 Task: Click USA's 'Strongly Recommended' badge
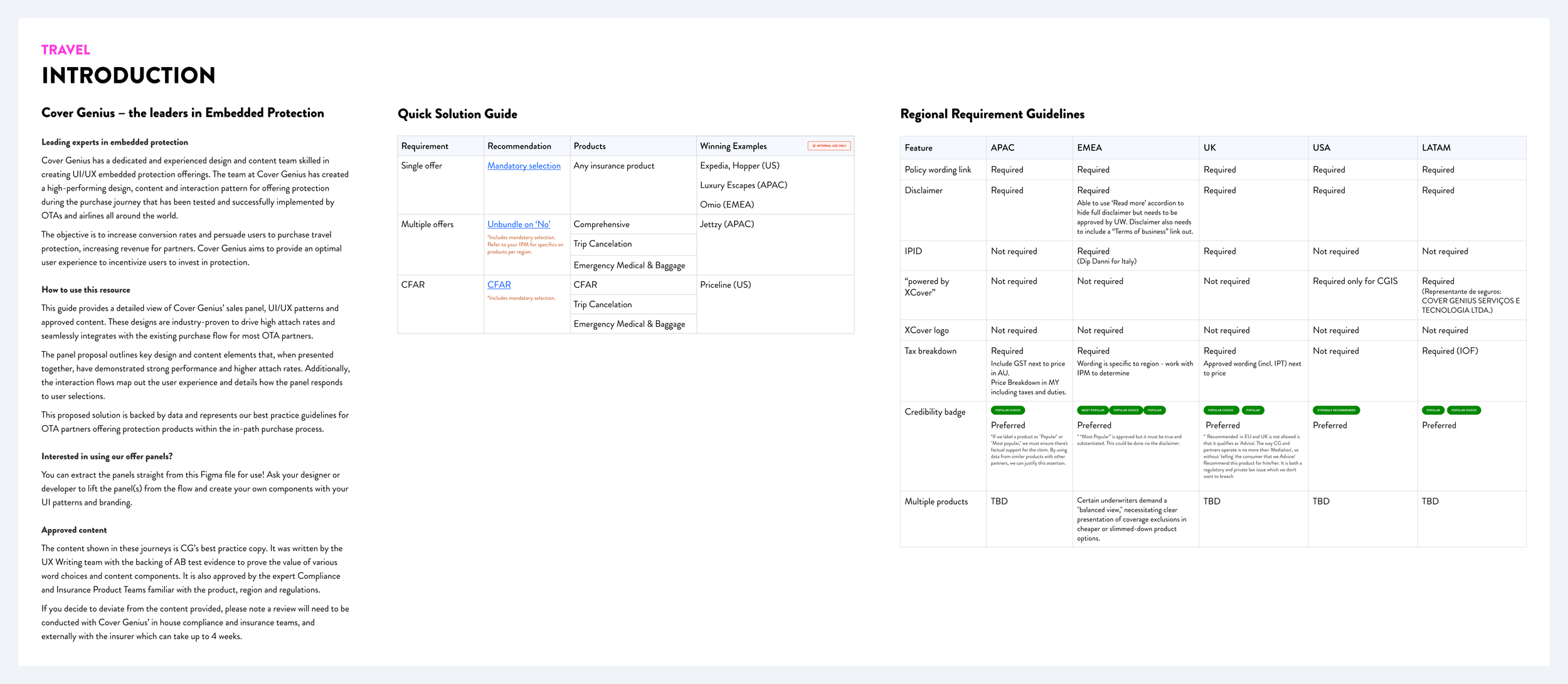pyautogui.click(x=1336, y=411)
